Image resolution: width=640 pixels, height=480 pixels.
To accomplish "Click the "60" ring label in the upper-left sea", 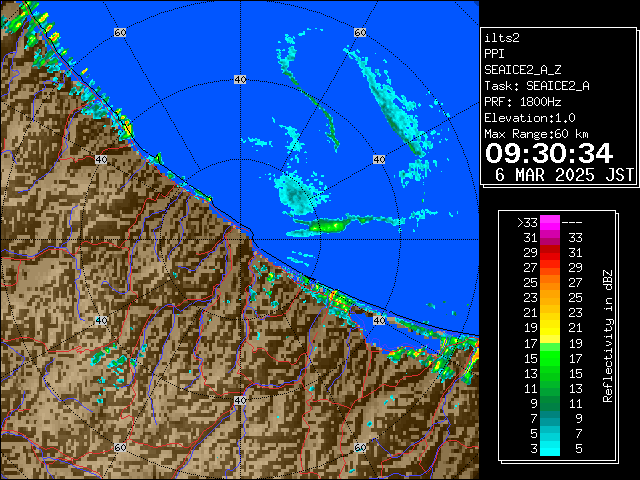I will (x=120, y=33).
